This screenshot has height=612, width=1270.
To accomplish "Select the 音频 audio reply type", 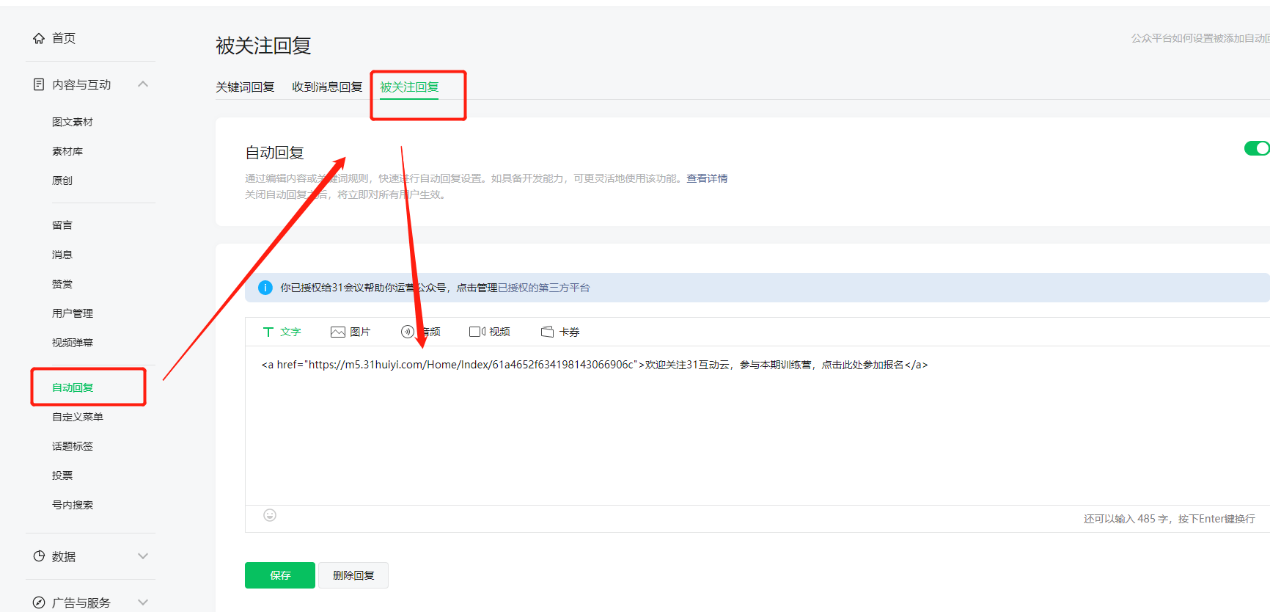I will (x=420, y=331).
